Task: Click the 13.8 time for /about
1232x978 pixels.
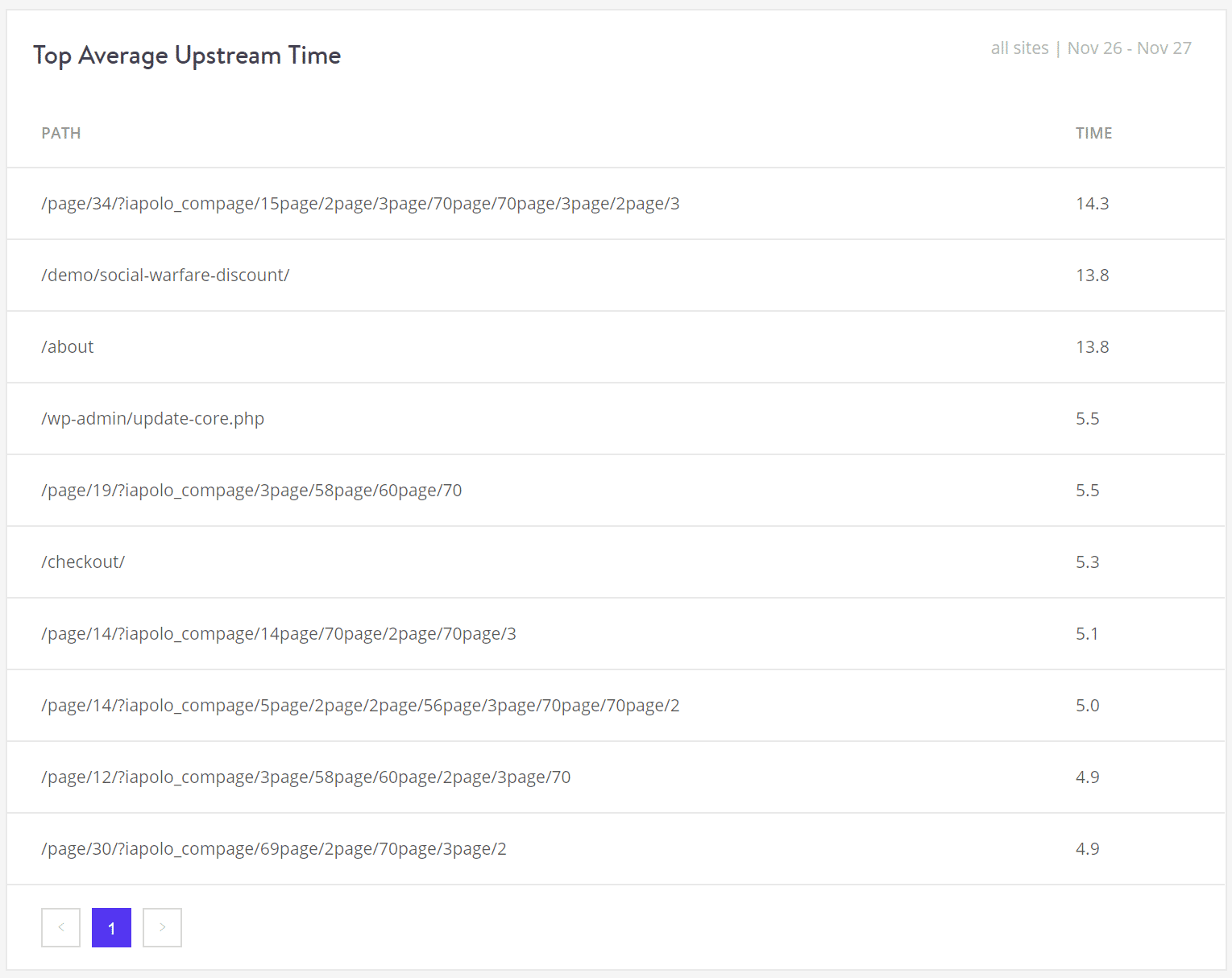Action: (x=1092, y=347)
